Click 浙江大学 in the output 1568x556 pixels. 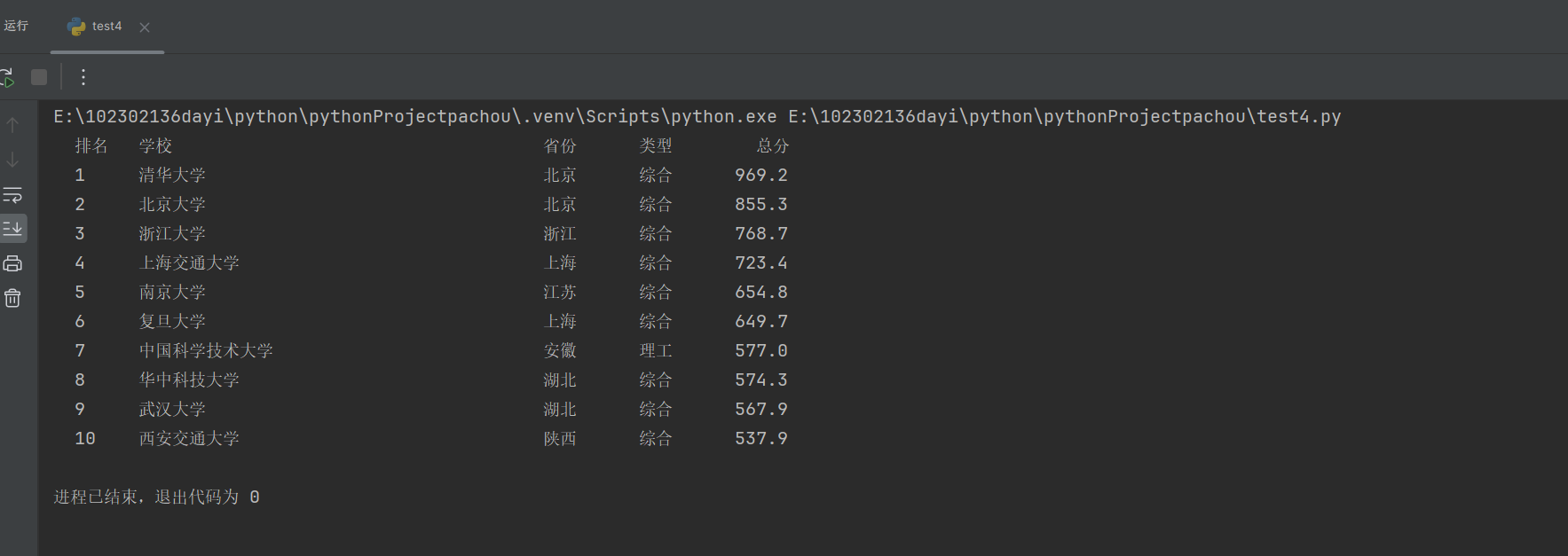tap(172, 233)
